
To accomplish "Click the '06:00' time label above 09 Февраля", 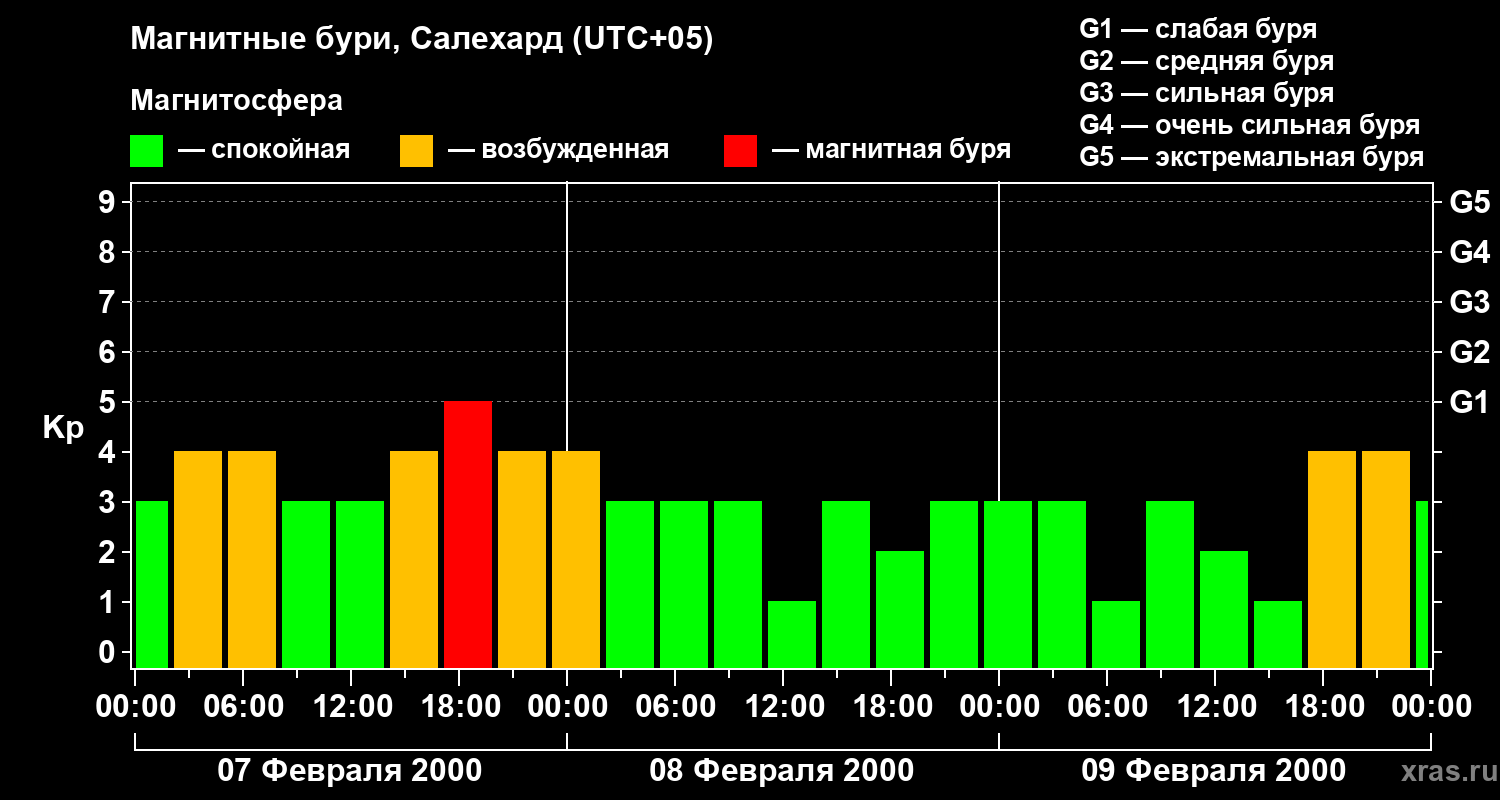I will tap(1107, 706).
